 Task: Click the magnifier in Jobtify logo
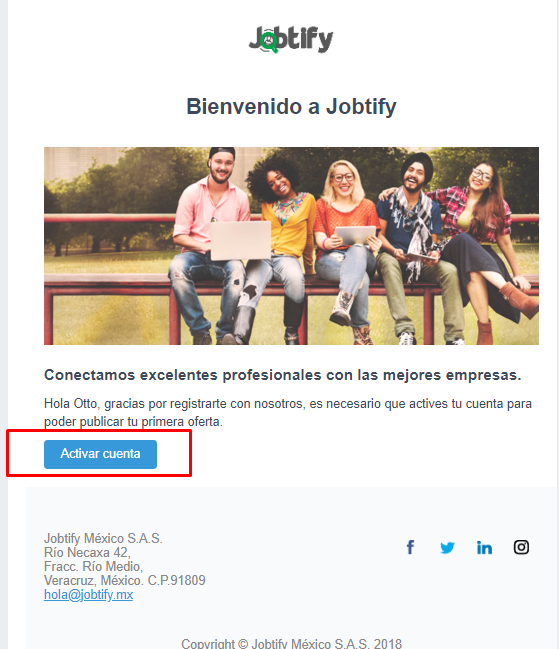tap(270, 42)
